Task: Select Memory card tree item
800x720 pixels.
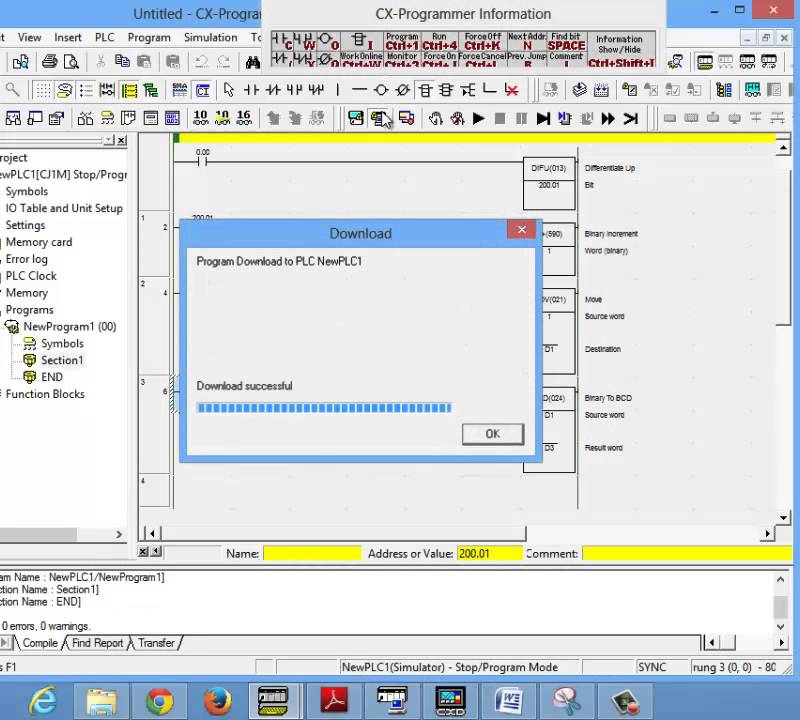Action: (39, 242)
